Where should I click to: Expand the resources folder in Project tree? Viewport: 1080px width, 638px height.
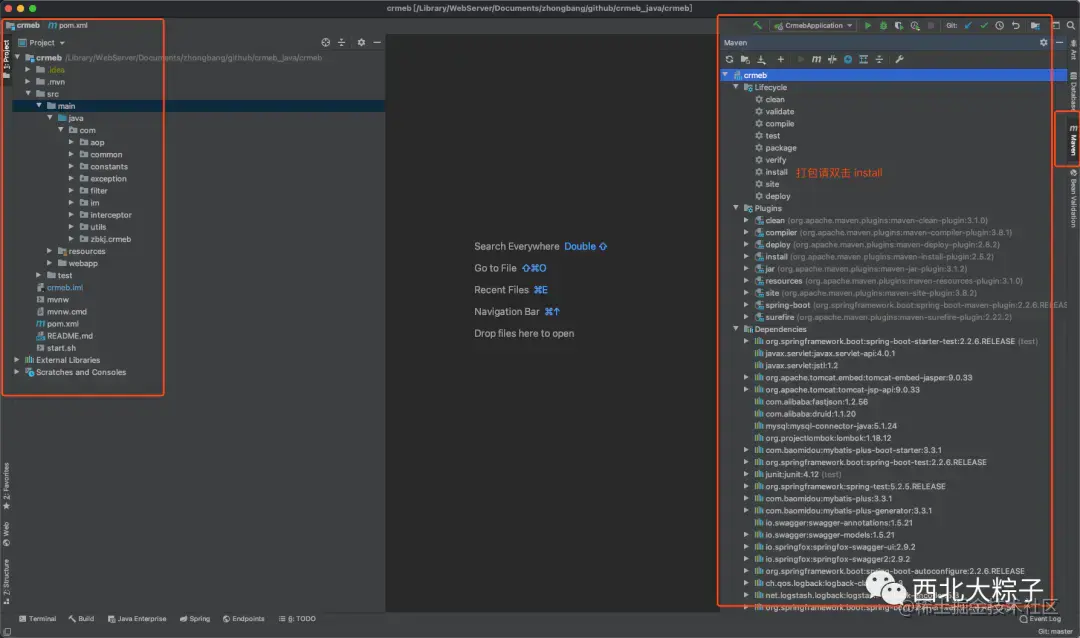coord(49,251)
